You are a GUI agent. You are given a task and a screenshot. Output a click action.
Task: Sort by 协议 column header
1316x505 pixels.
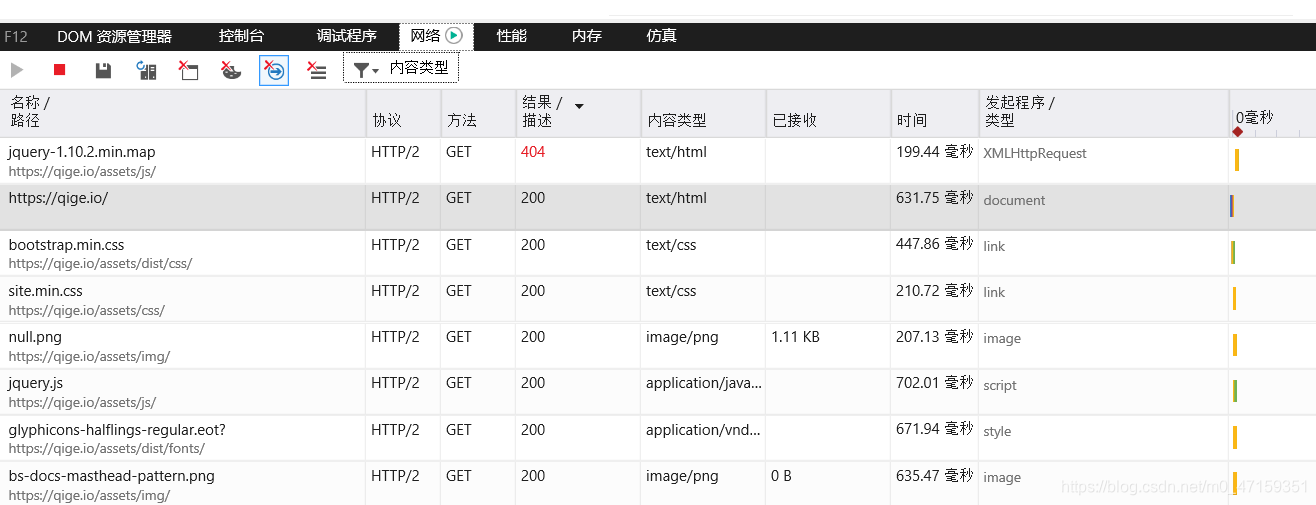403,112
